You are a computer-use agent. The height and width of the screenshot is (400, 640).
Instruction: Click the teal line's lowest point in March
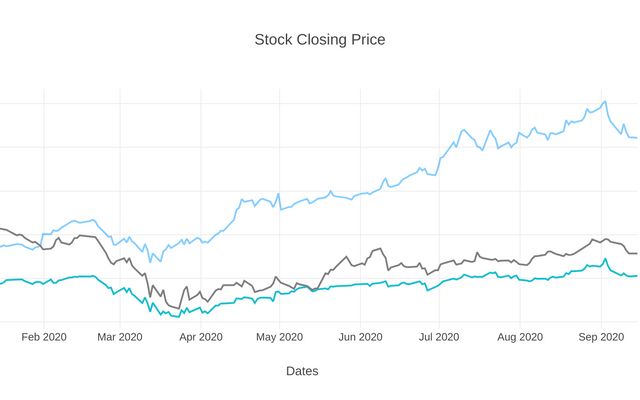pos(177,316)
